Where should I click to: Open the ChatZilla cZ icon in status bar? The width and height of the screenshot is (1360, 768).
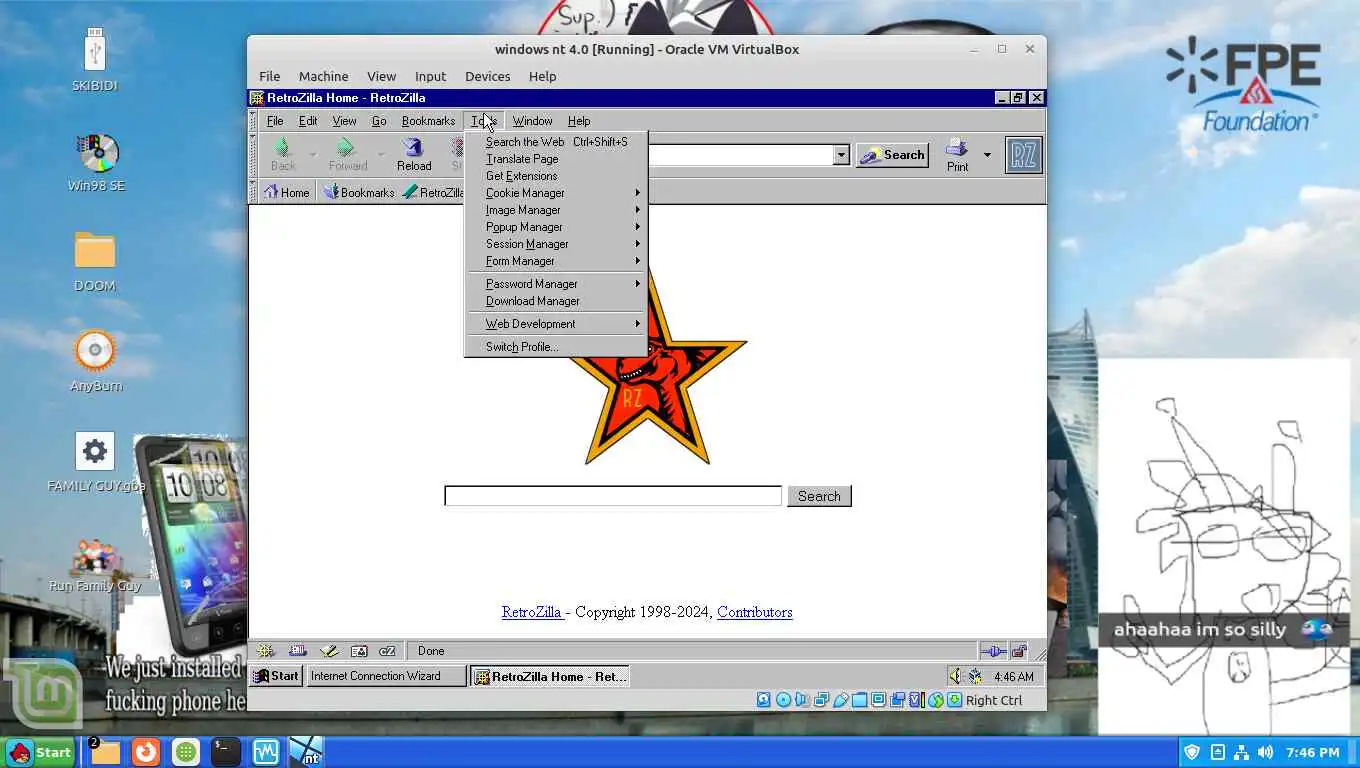coord(387,651)
